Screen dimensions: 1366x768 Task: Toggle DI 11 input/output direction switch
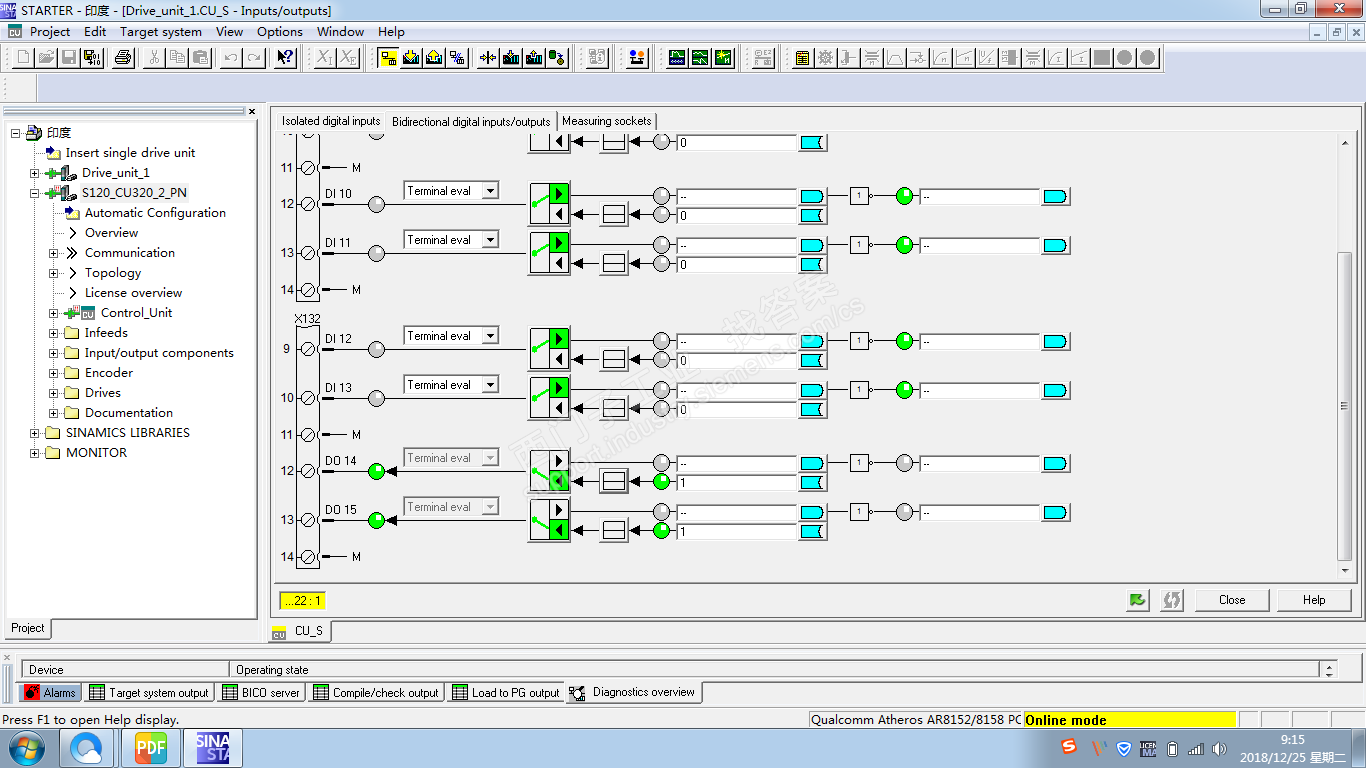pyautogui.click(x=549, y=252)
